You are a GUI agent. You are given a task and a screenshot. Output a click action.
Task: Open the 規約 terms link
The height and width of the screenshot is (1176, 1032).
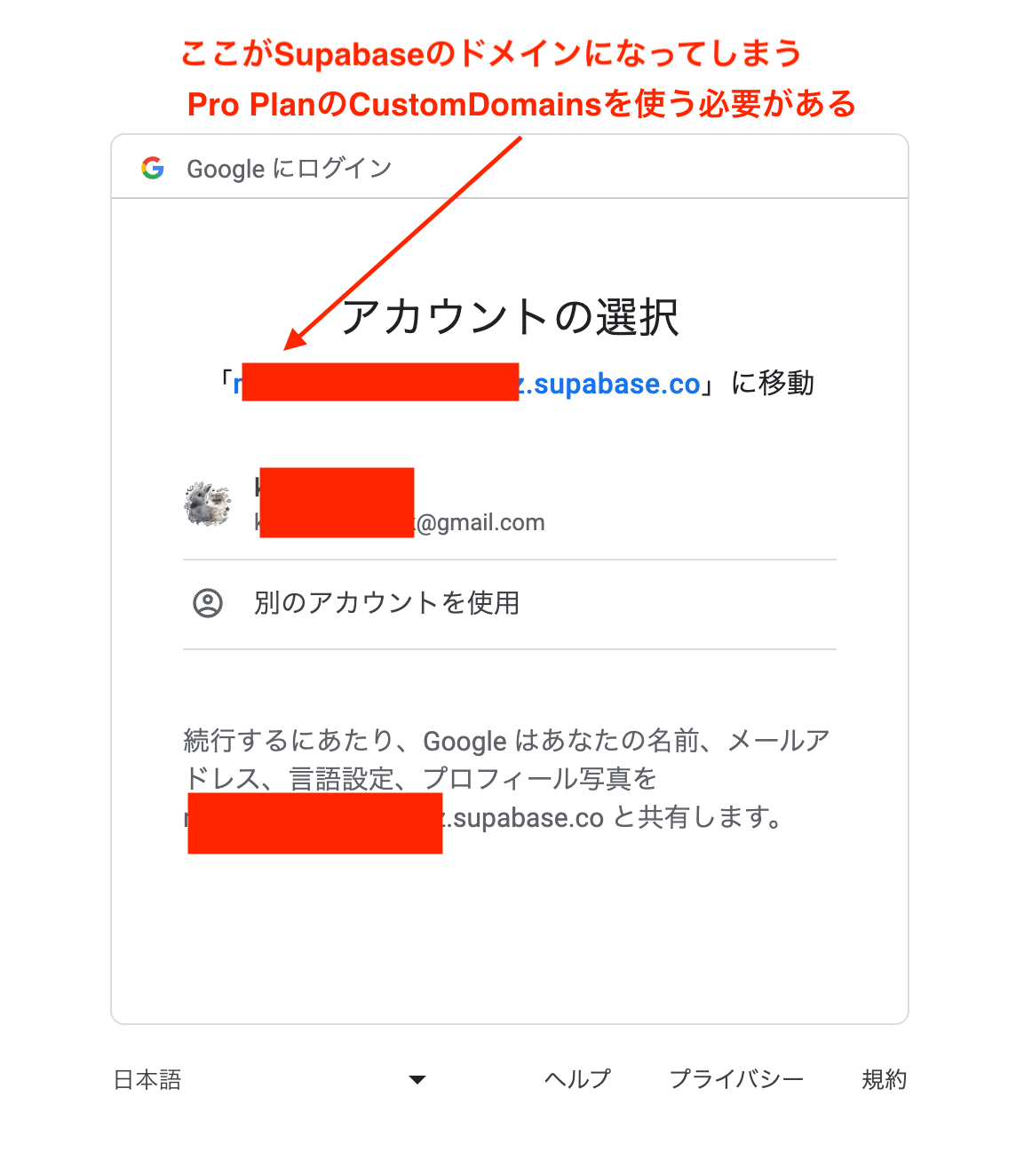click(885, 1079)
